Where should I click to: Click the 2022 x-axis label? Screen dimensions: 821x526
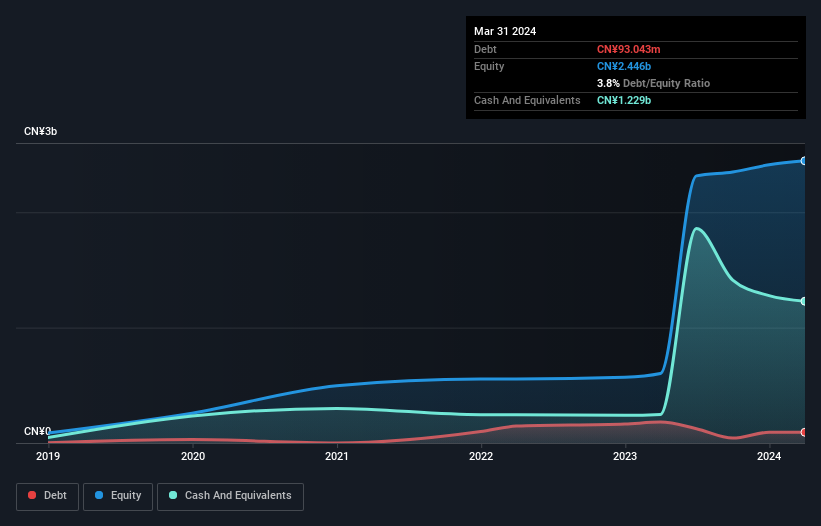481,456
